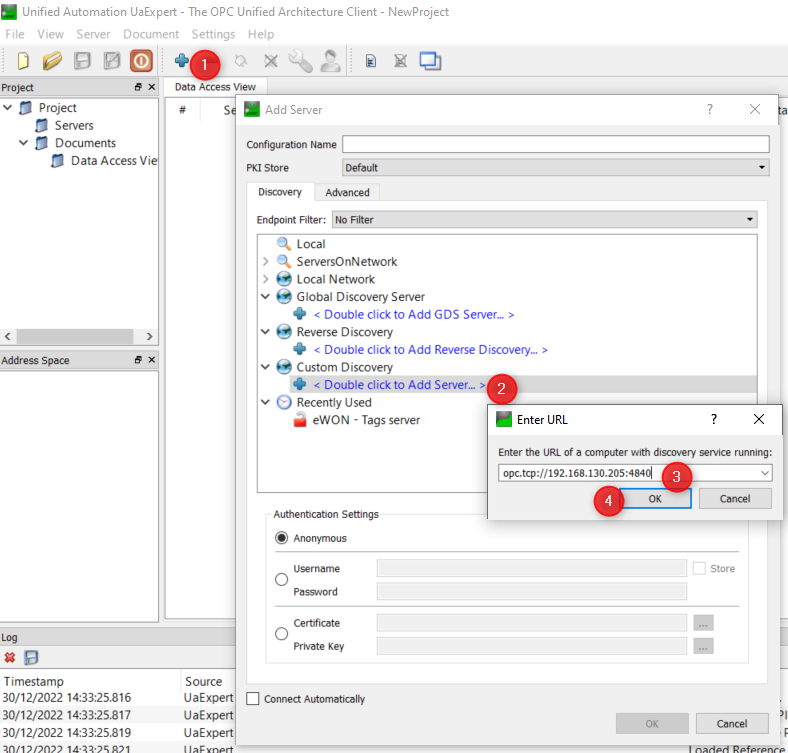
Task: Click the Disconnect server toolbar icon
Action: pyautogui.click(x=271, y=61)
